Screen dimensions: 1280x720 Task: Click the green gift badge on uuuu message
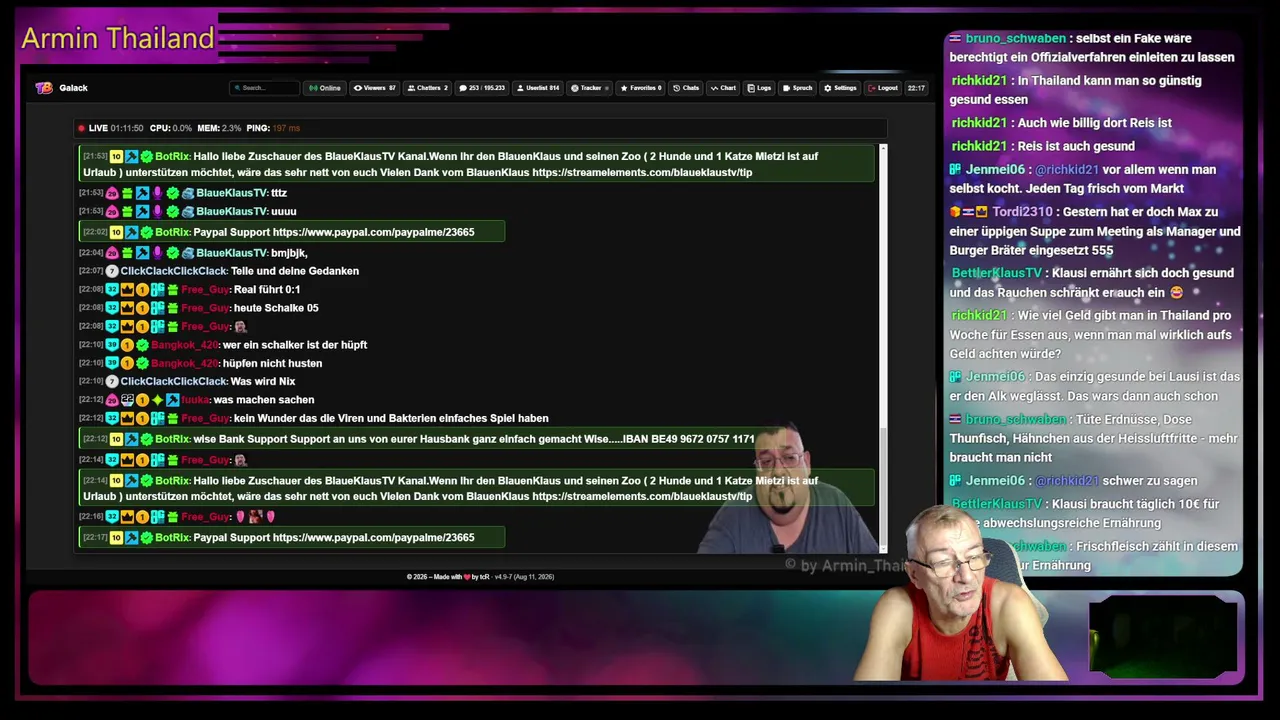coord(127,212)
